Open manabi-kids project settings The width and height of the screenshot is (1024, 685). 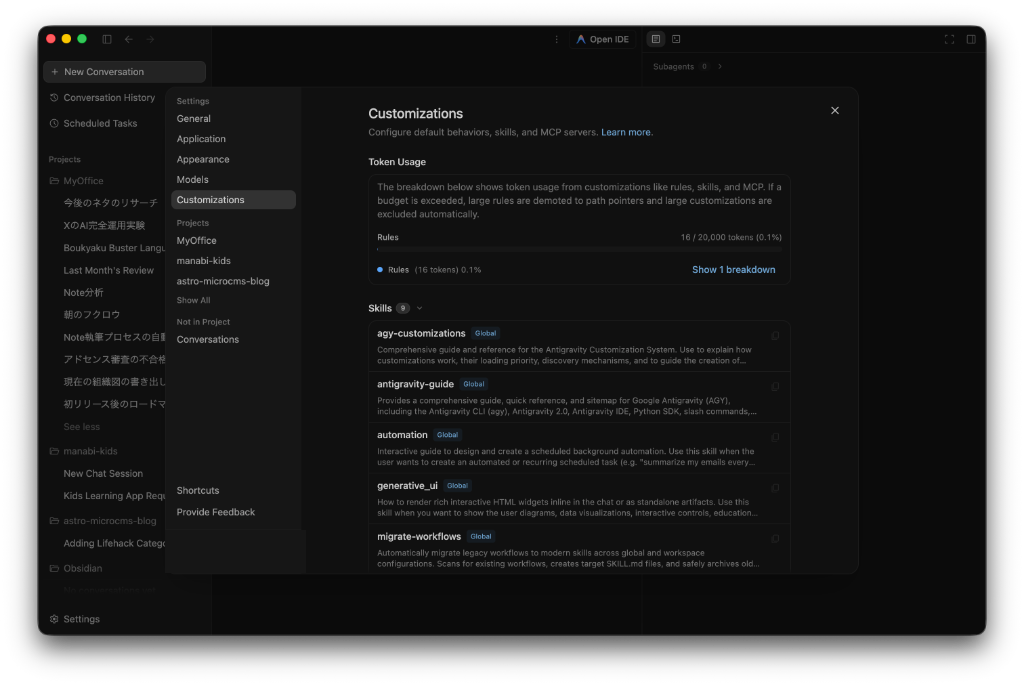(233, 261)
